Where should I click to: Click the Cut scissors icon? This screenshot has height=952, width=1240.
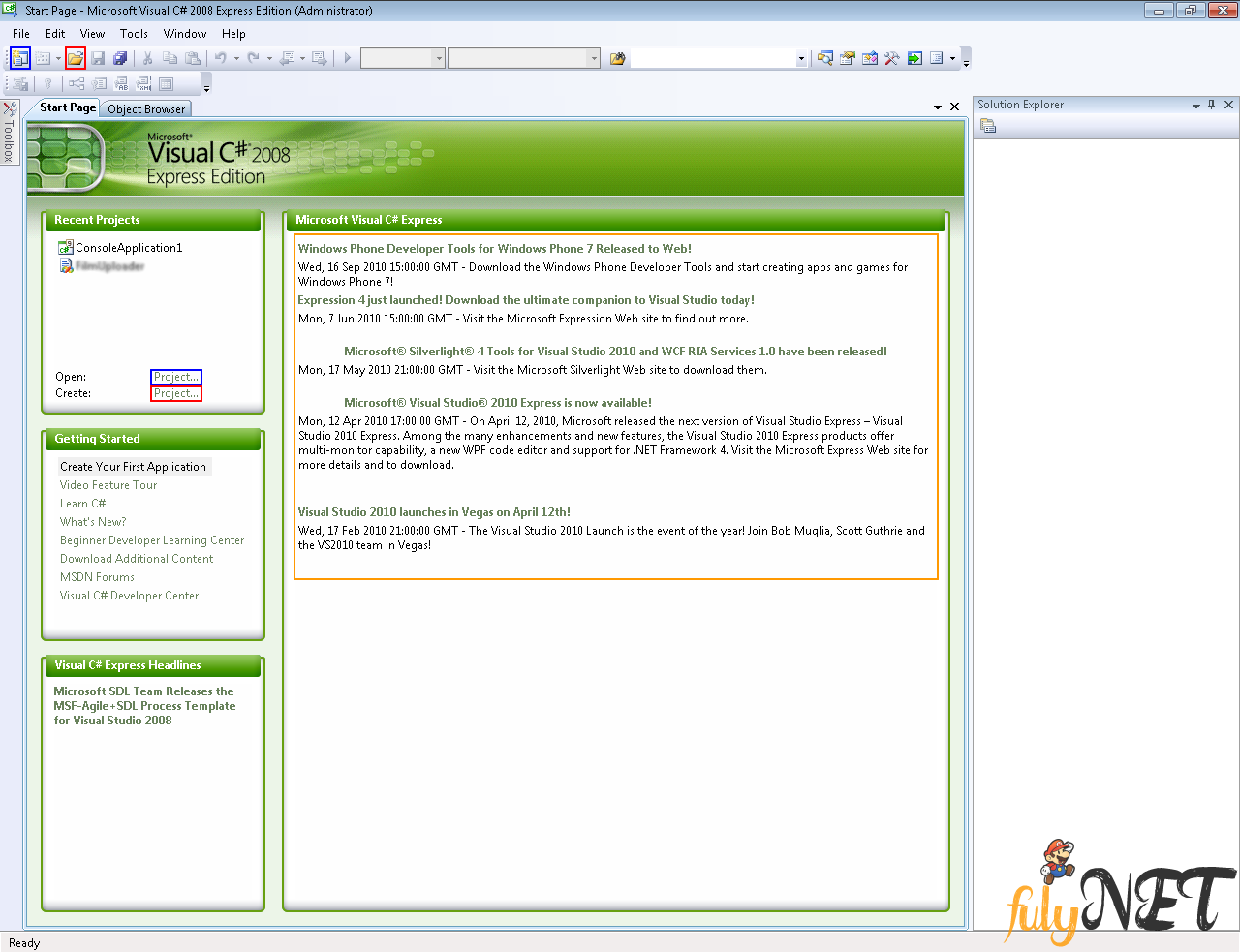pos(148,58)
